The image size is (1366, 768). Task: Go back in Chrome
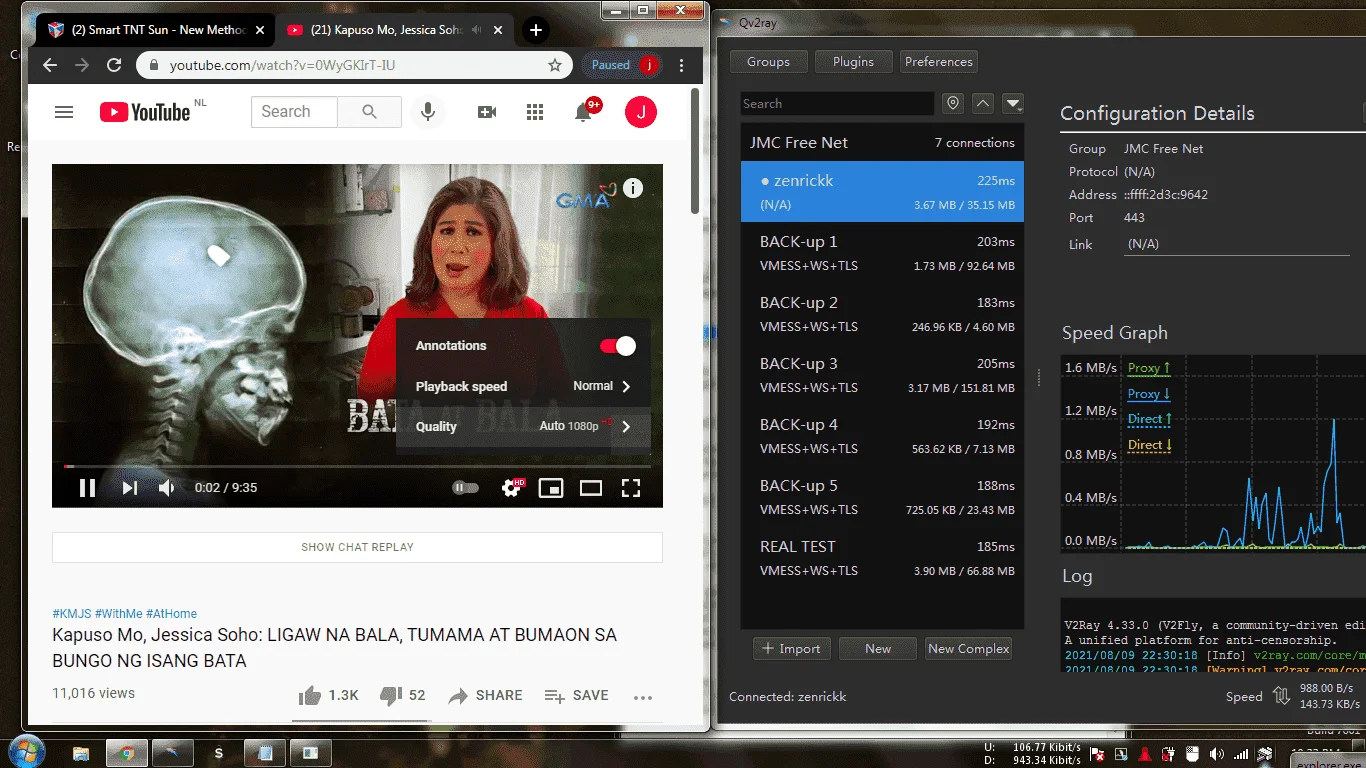point(50,65)
